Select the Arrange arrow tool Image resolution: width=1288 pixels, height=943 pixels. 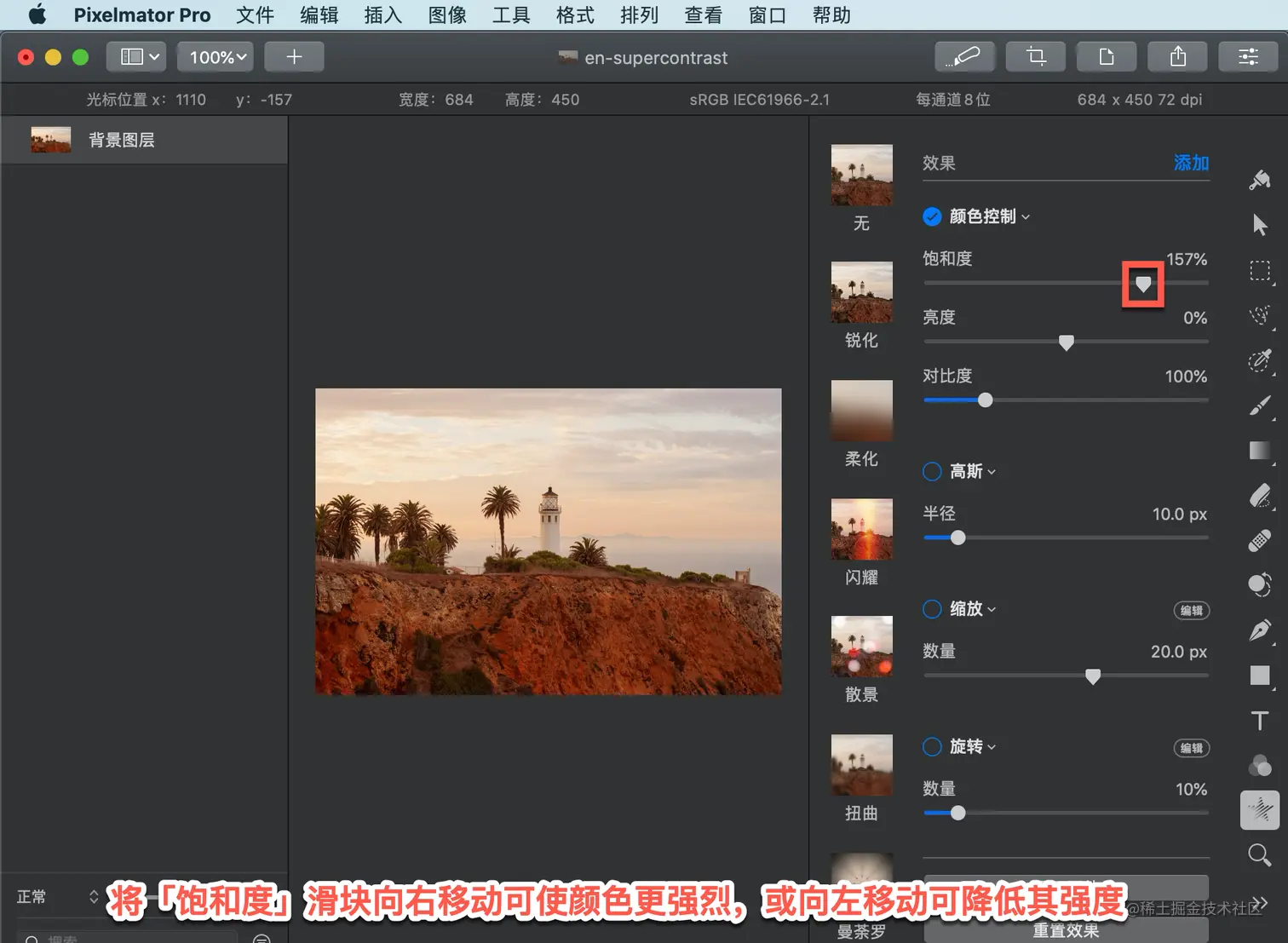(x=1260, y=225)
